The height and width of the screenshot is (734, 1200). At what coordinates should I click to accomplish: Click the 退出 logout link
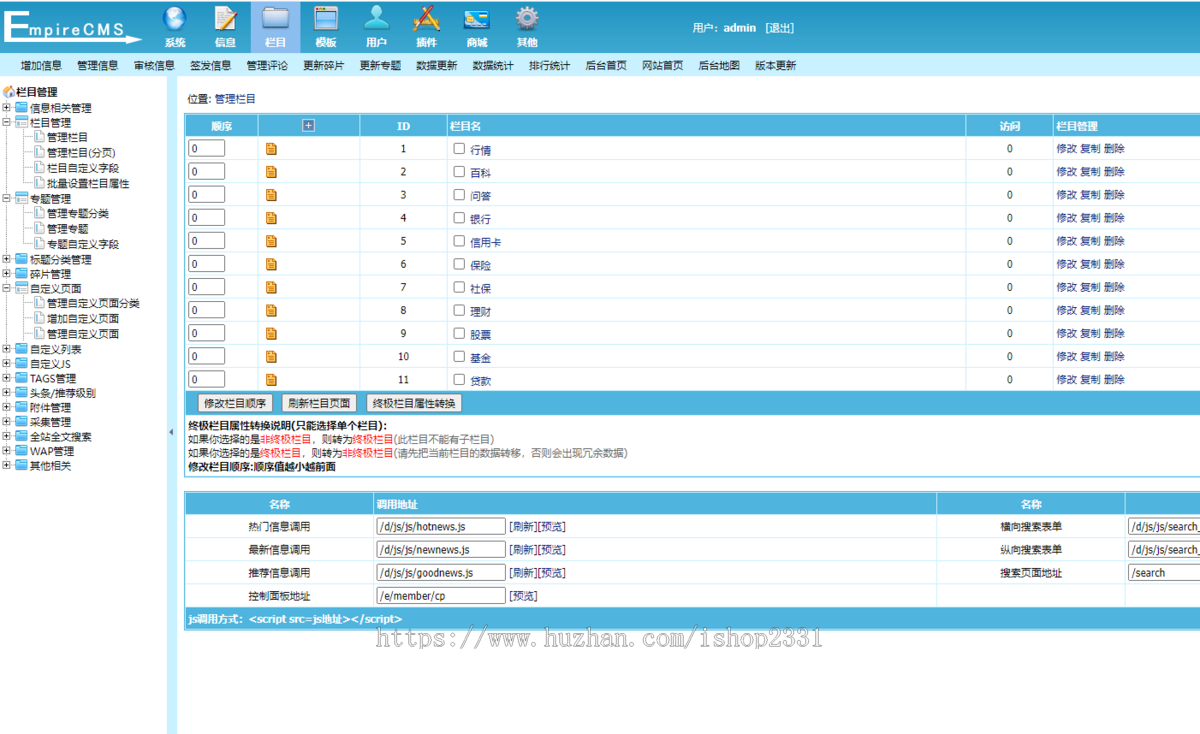pyautogui.click(x=780, y=28)
